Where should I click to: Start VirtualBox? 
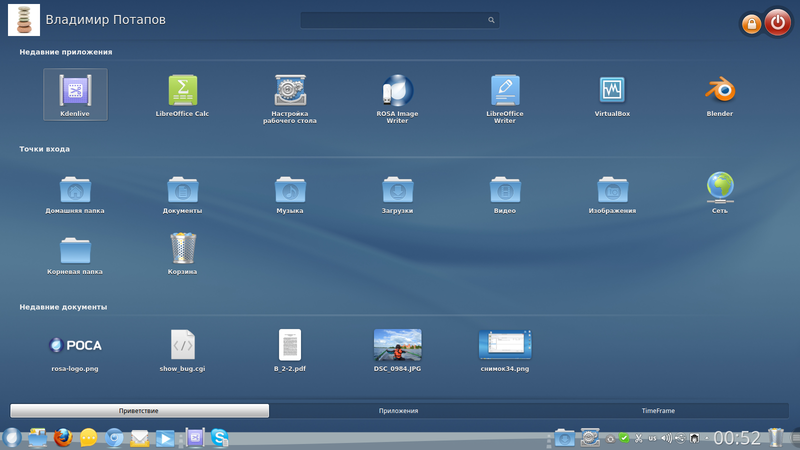click(612, 95)
